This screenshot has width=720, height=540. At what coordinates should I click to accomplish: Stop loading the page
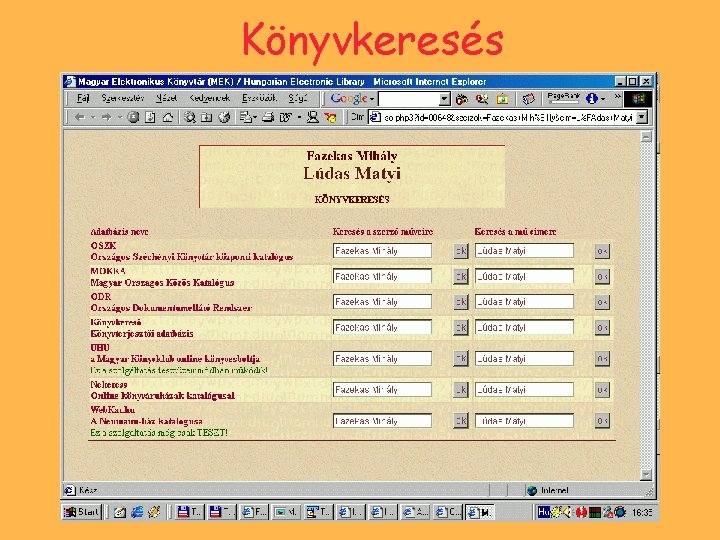pos(133,118)
